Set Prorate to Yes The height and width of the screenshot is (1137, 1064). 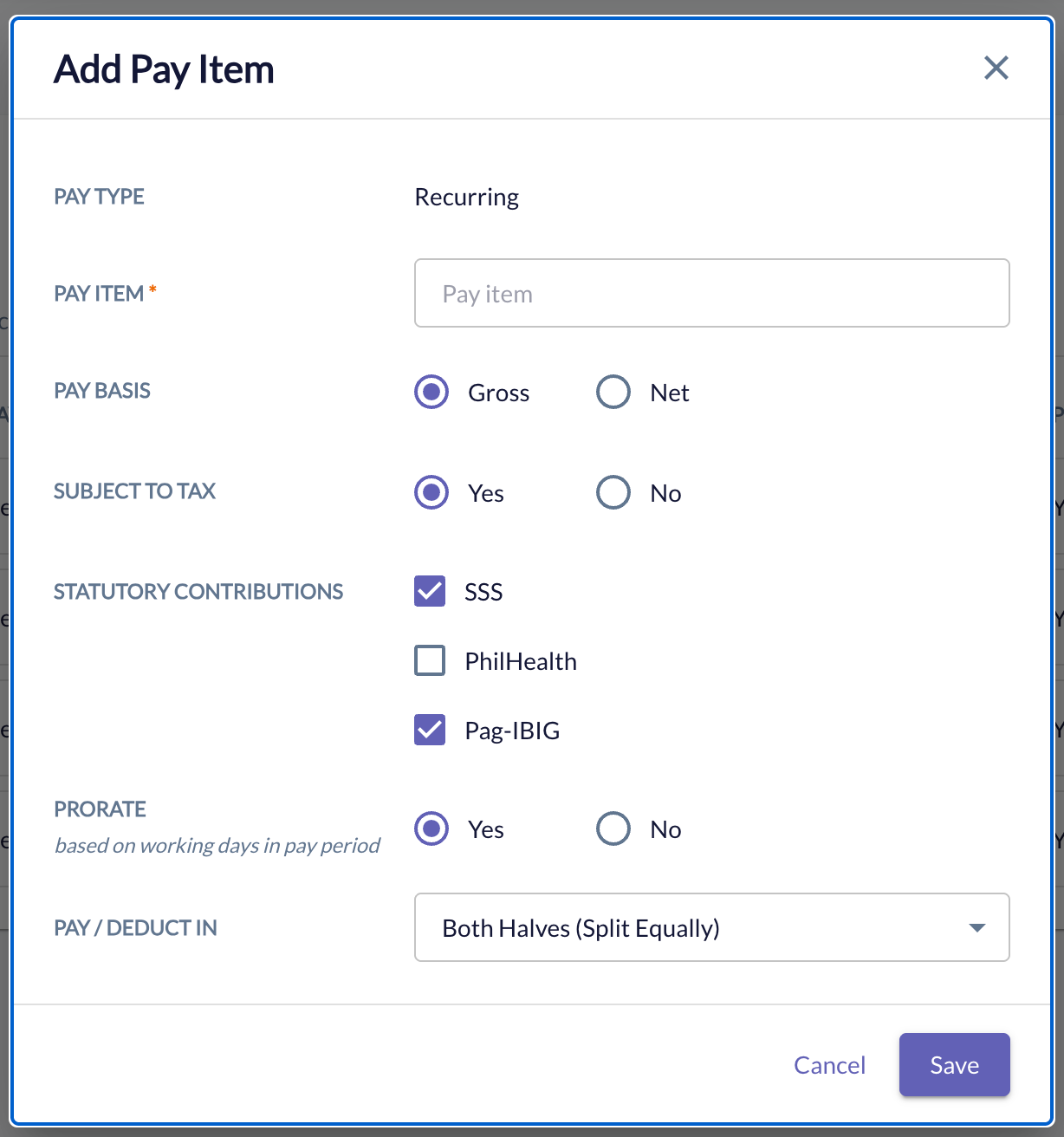(x=431, y=828)
